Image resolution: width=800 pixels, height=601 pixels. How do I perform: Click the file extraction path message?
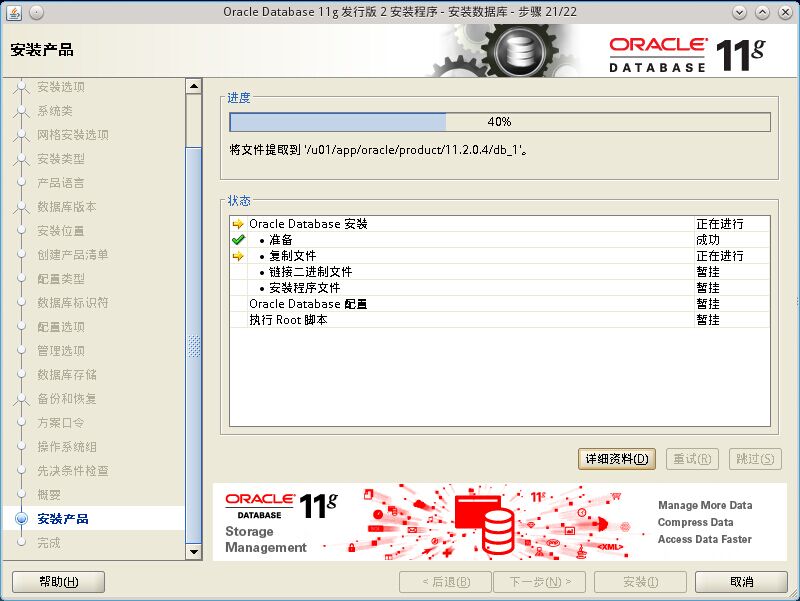379,150
